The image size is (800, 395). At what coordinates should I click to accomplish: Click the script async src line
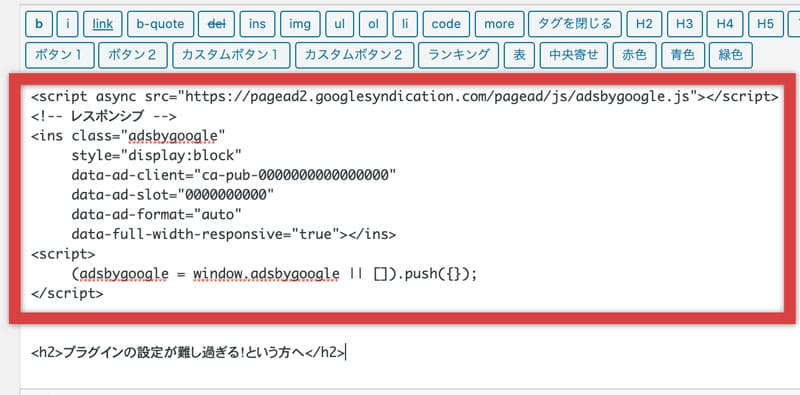405,96
